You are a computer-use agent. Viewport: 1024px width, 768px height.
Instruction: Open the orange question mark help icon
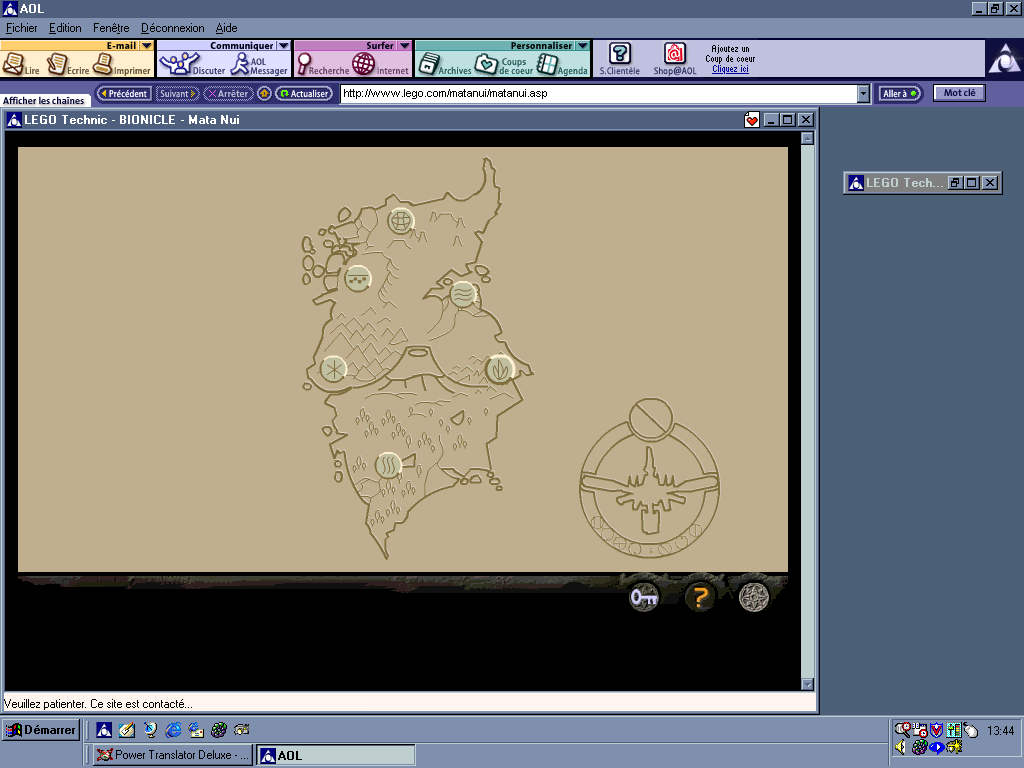(x=700, y=597)
